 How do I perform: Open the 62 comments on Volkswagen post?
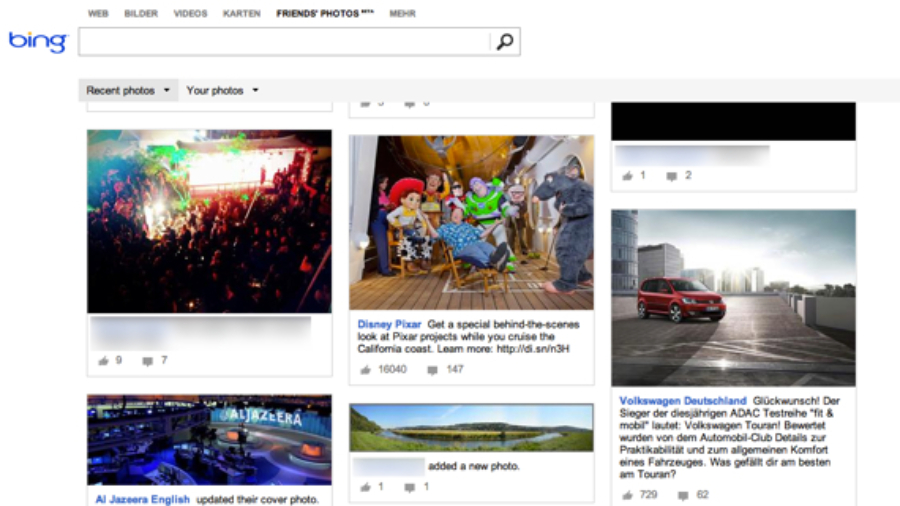pos(683,495)
